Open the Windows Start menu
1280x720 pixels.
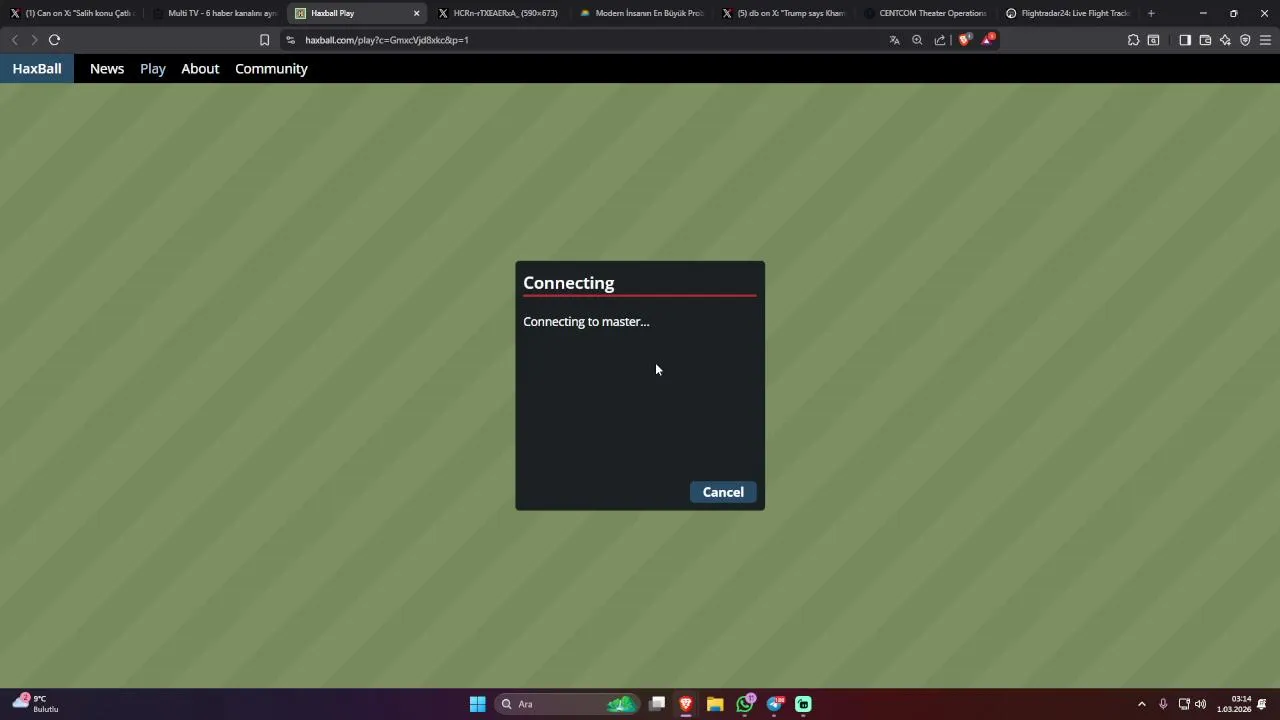click(x=478, y=704)
